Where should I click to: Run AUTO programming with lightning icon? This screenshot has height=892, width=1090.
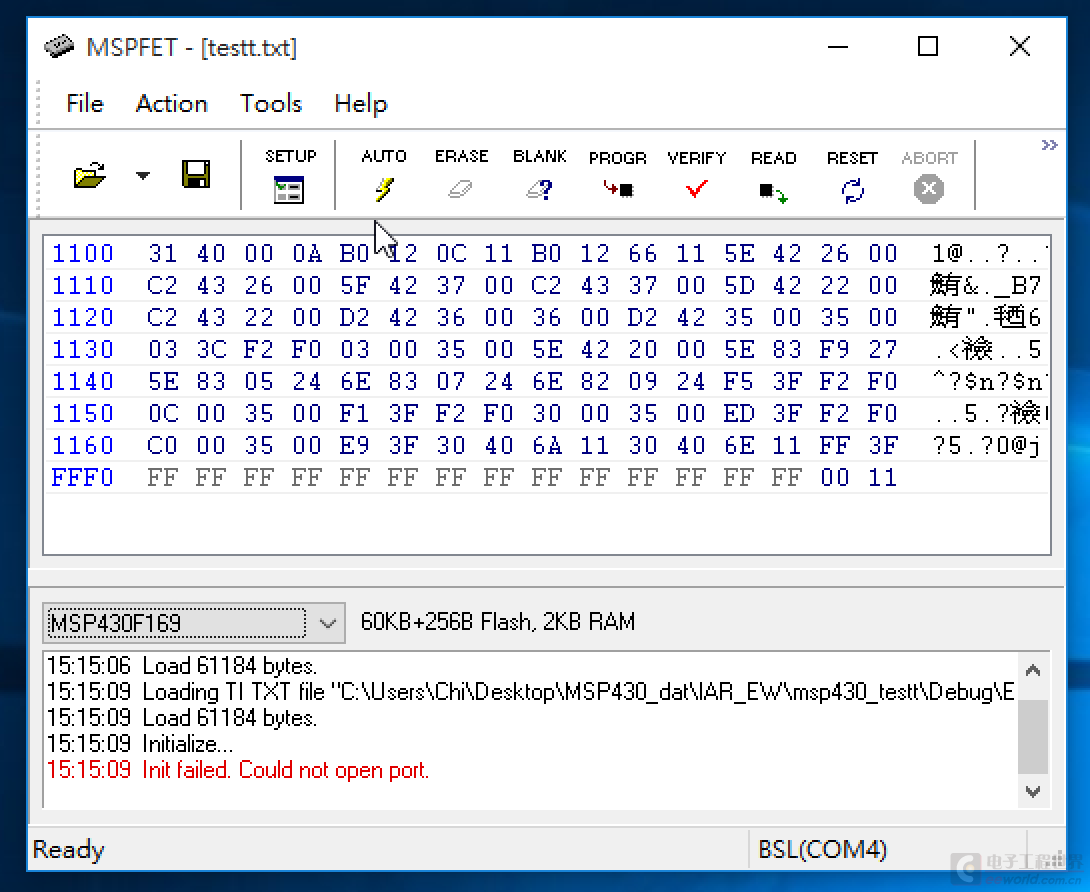point(384,175)
